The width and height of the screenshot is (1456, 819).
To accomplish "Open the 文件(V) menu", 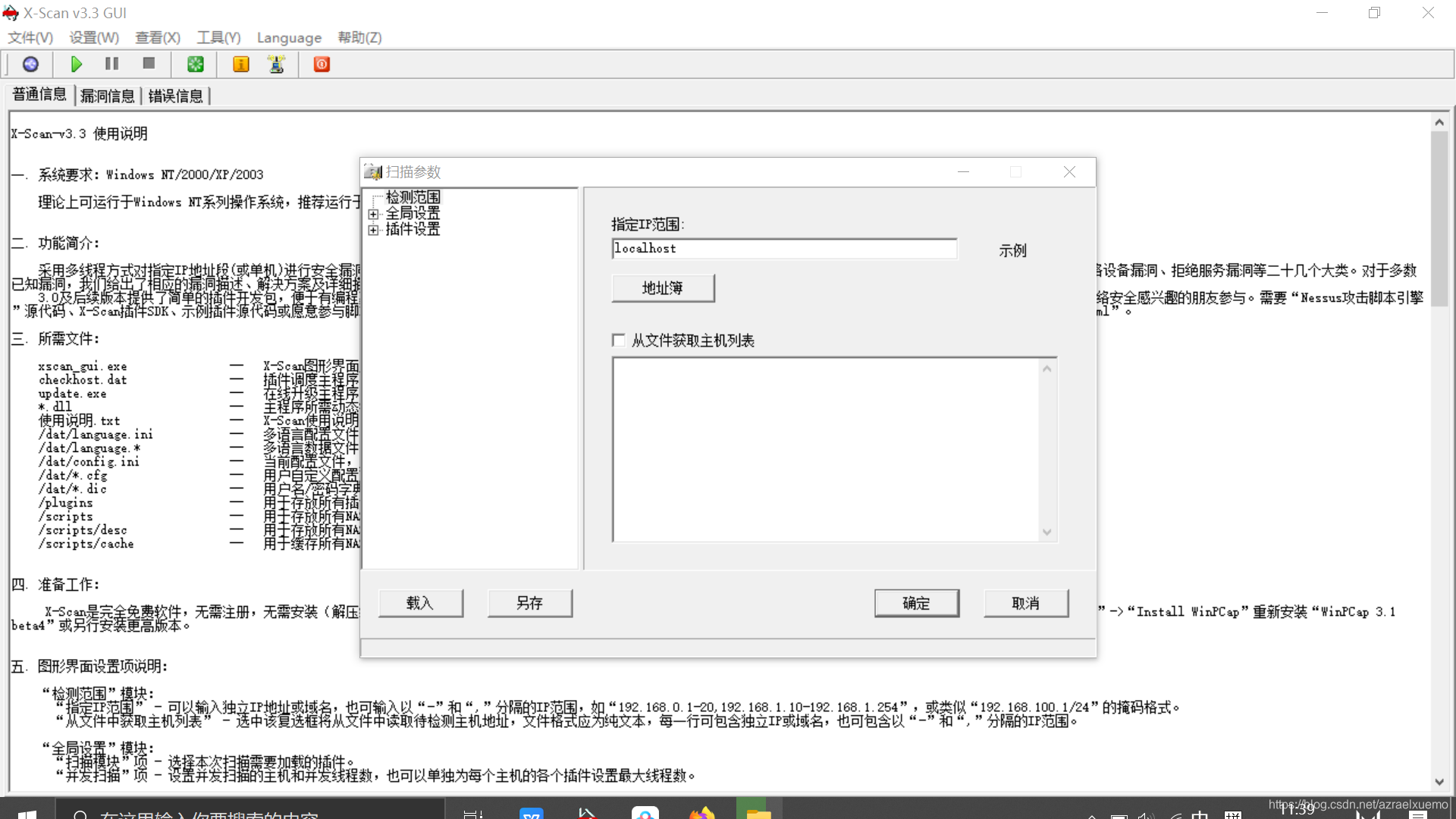I will (30, 38).
